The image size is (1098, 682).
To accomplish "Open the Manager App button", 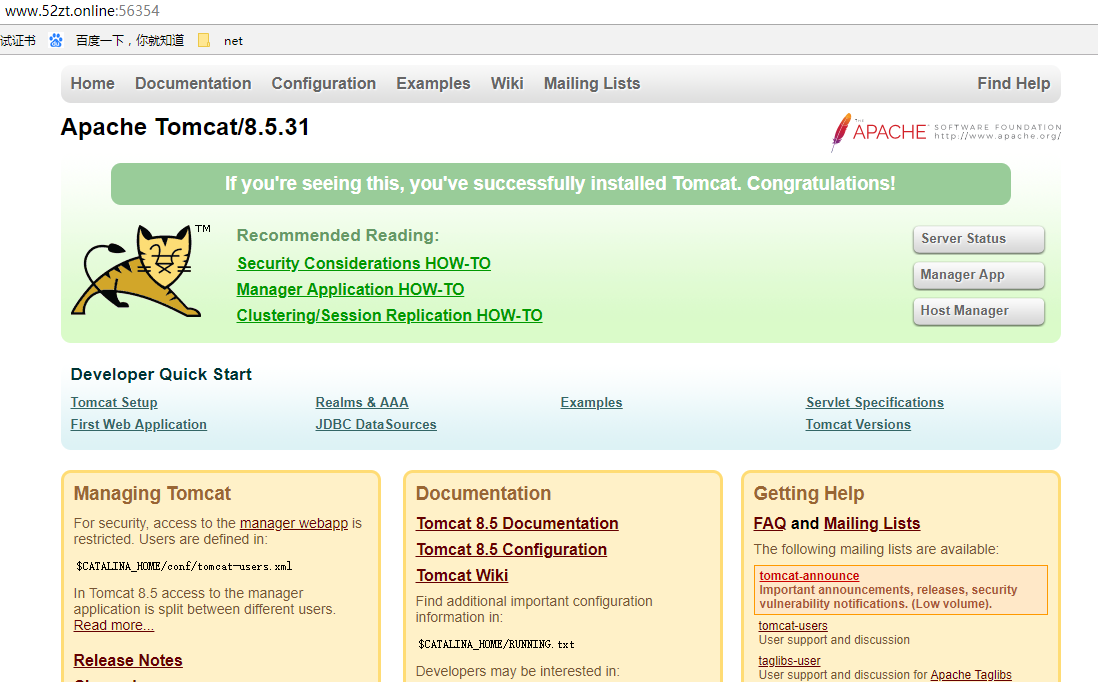I will point(978,274).
